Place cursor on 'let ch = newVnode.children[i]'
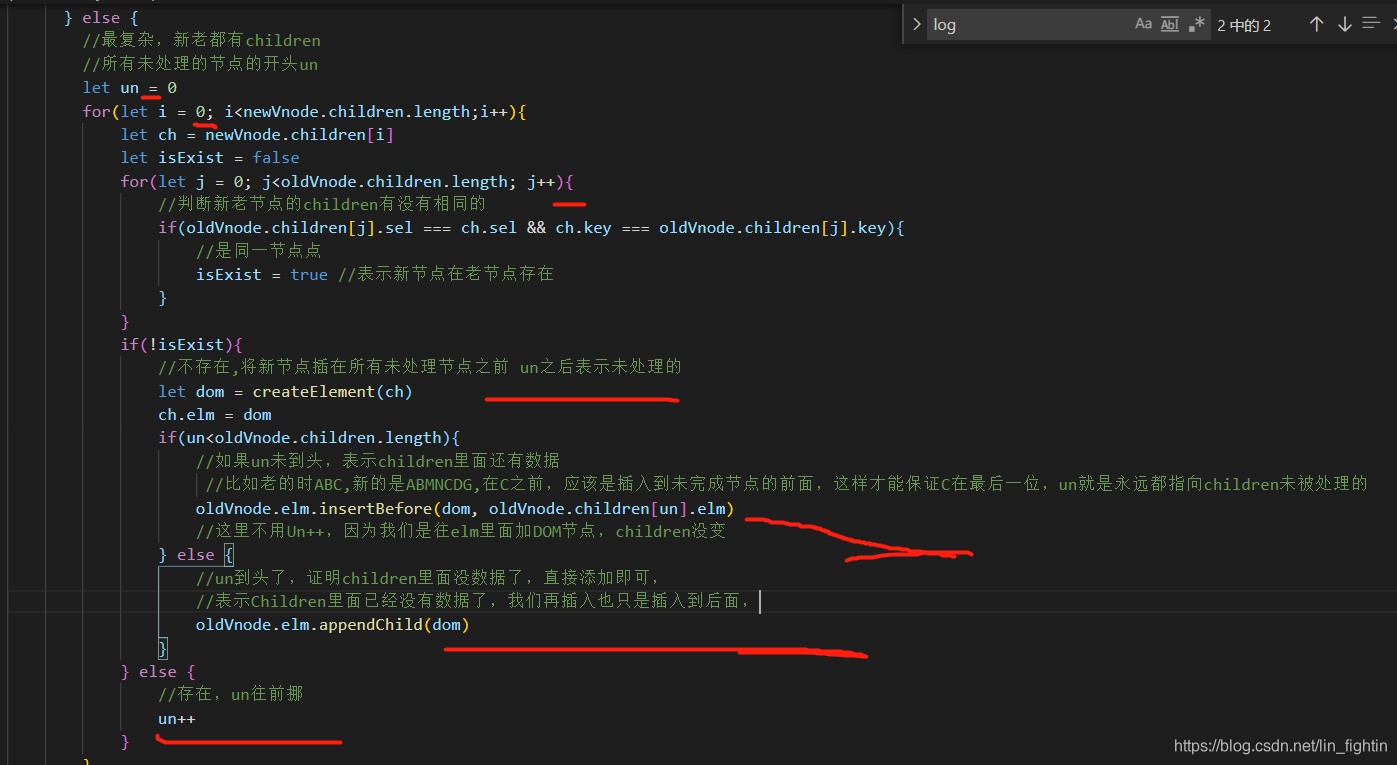Image resolution: width=1397 pixels, height=765 pixels. pyautogui.click(x=257, y=134)
